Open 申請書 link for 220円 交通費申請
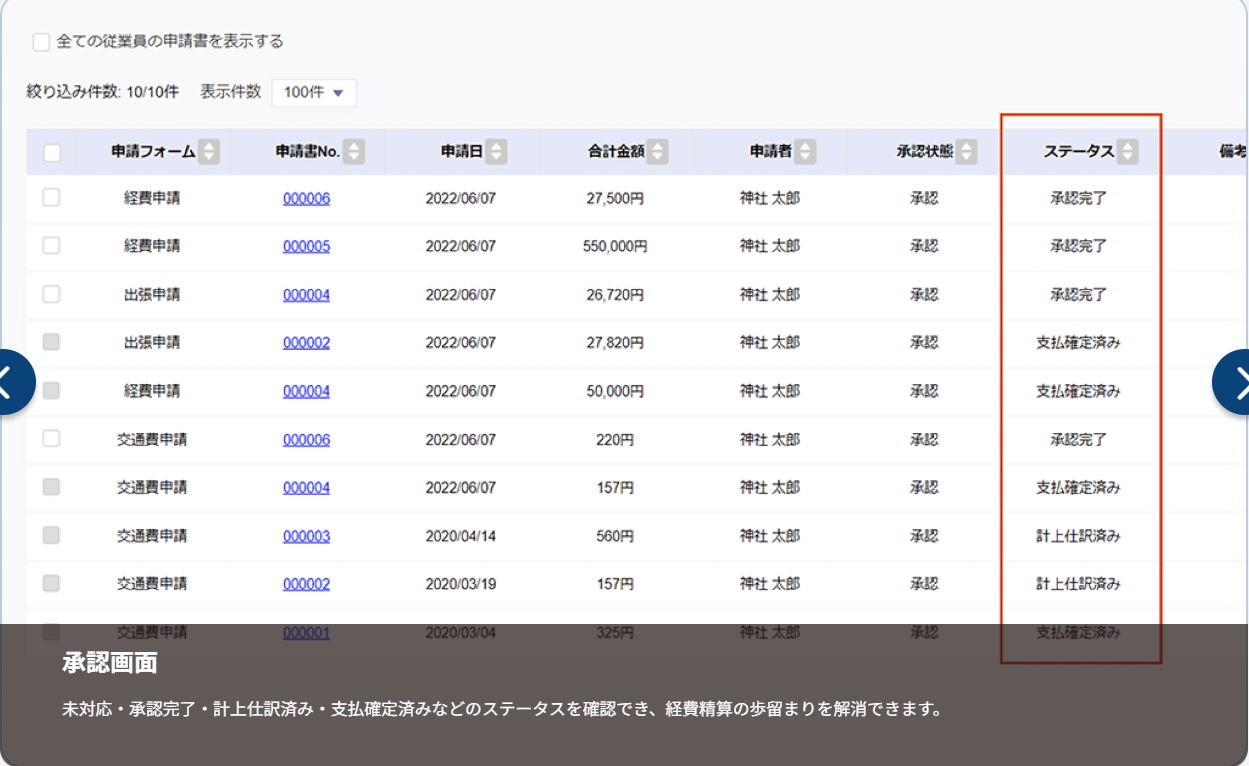The width and height of the screenshot is (1249, 766). [306, 440]
